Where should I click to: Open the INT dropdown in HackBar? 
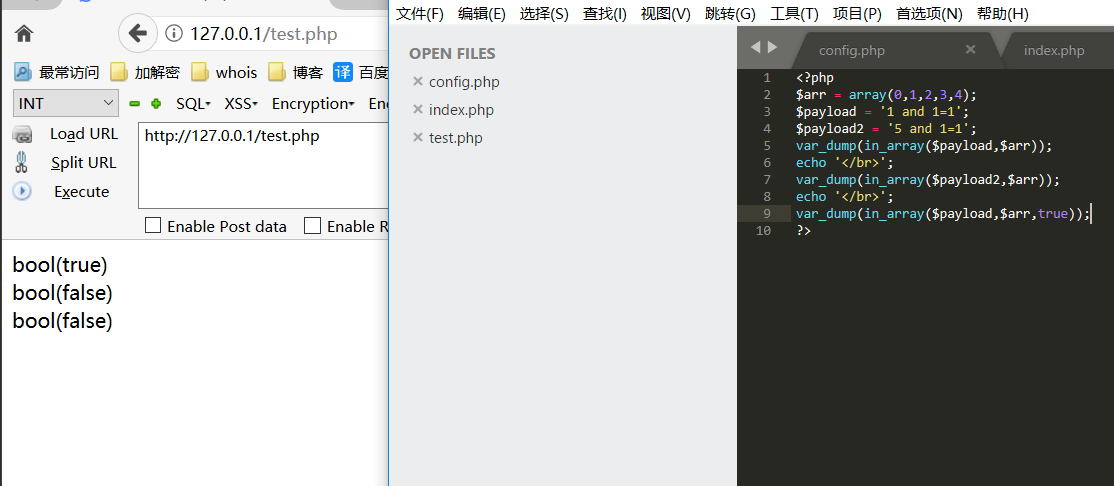[x=66, y=103]
